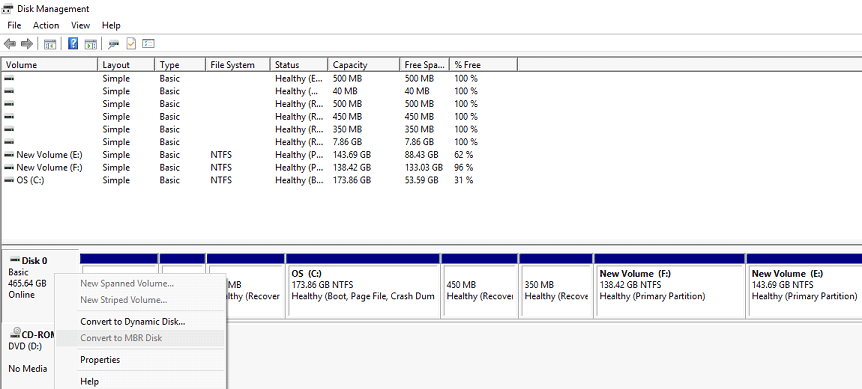This screenshot has height=389, width=862.
Task: Click the volume icon beside OS (C:) in list
Action: click(9, 180)
